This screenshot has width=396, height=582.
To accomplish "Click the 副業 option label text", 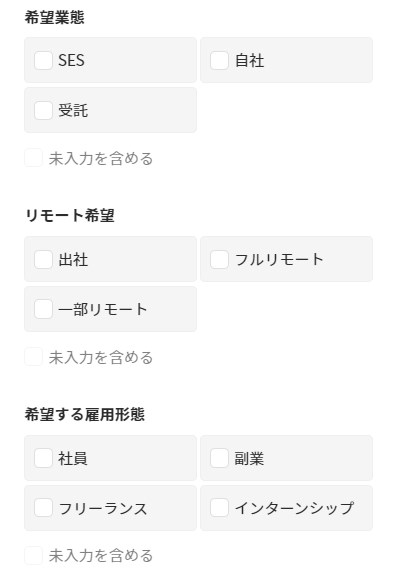I will tap(249, 458).
